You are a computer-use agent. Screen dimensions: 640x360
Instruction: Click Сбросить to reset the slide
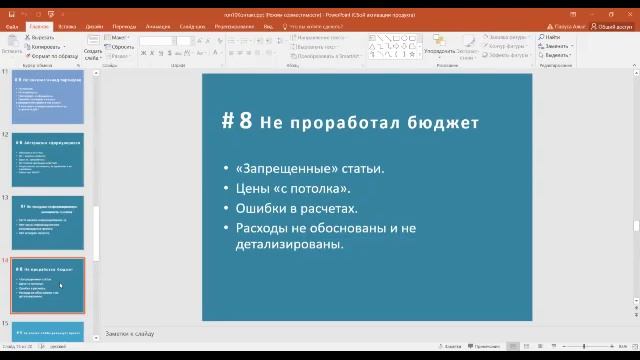tap(119, 47)
